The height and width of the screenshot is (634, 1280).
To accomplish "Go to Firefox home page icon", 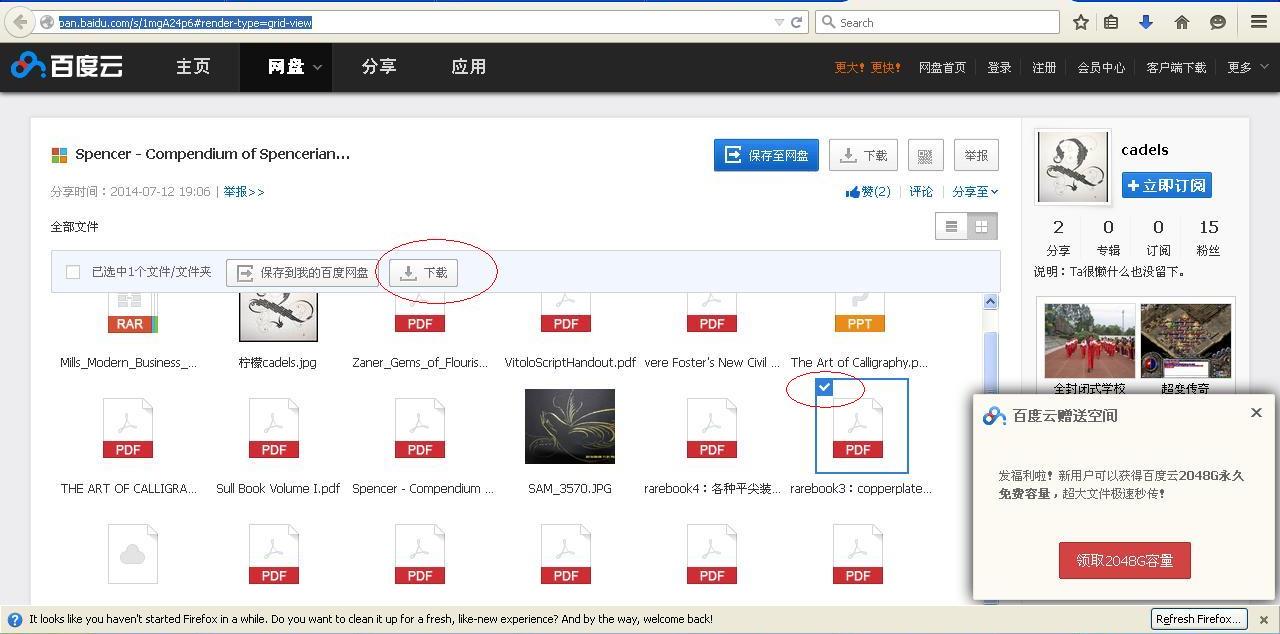I will (x=1182, y=22).
